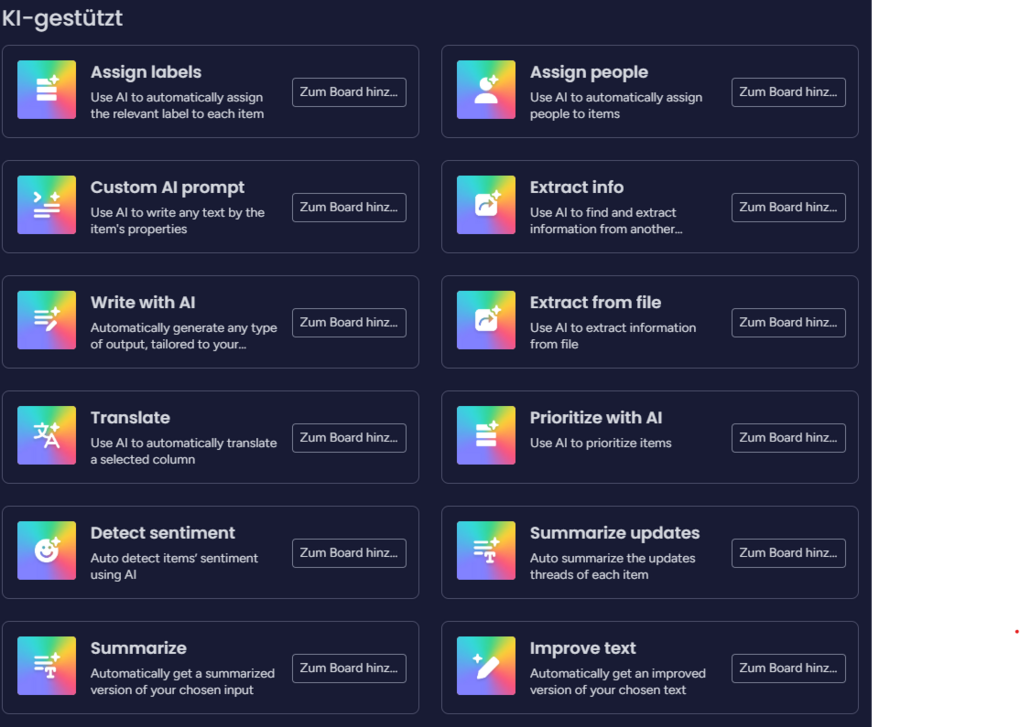The image size is (1020, 727).
Task: Click the Assign people icon
Action: pos(486,90)
